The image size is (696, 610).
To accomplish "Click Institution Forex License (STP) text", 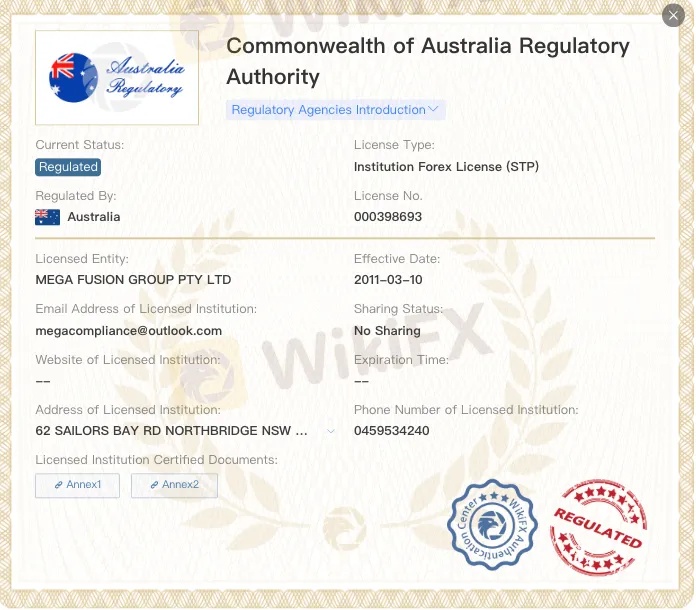I will 446,167.
